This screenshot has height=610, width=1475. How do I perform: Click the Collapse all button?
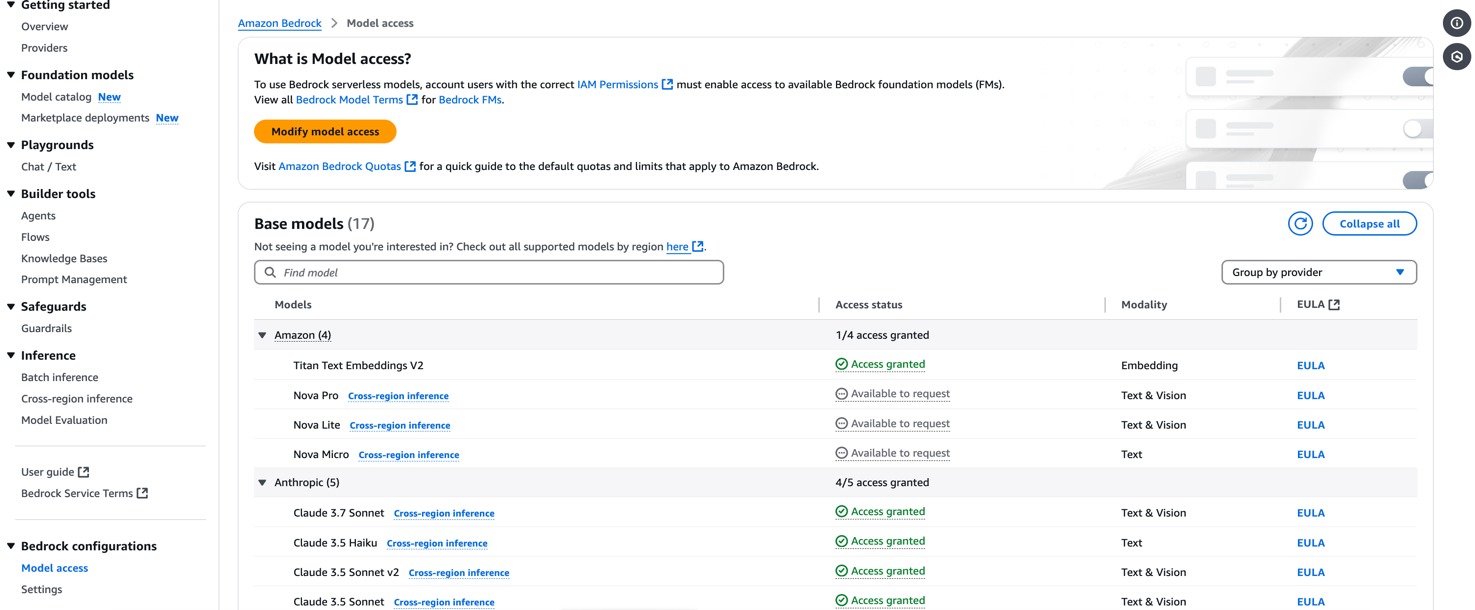(1369, 224)
